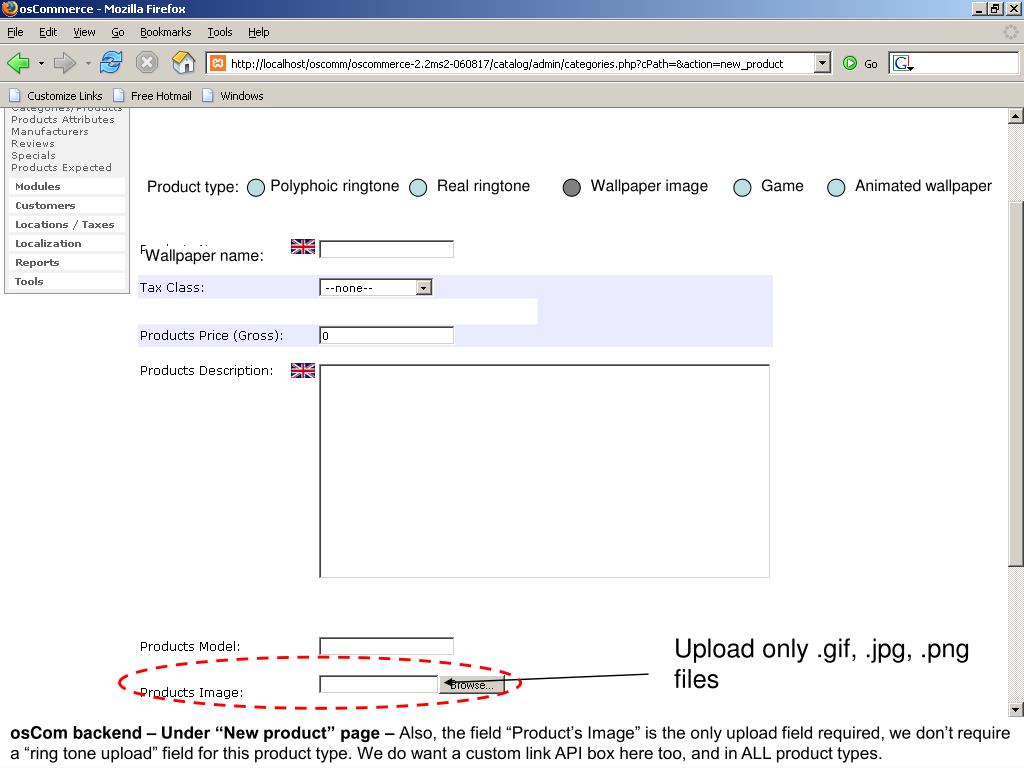Click the Products Model input field
Screen dimensions: 1024x768
pyautogui.click(x=387, y=646)
